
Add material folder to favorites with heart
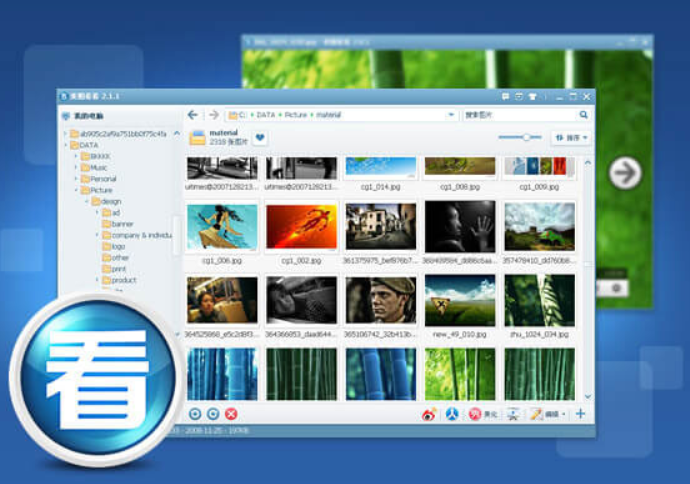[x=260, y=137]
